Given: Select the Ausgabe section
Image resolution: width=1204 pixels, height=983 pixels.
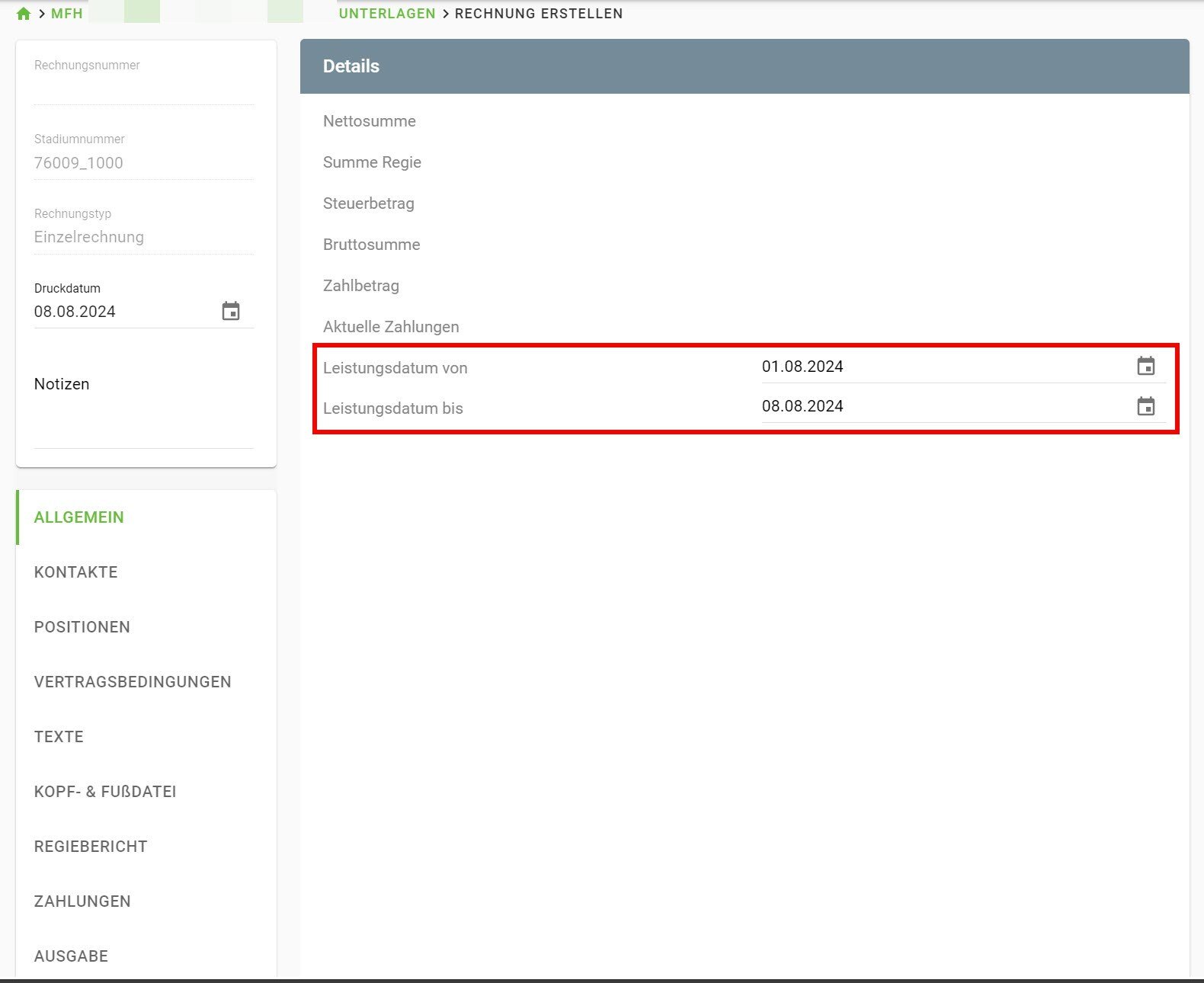Looking at the screenshot, I should [71, 956].
